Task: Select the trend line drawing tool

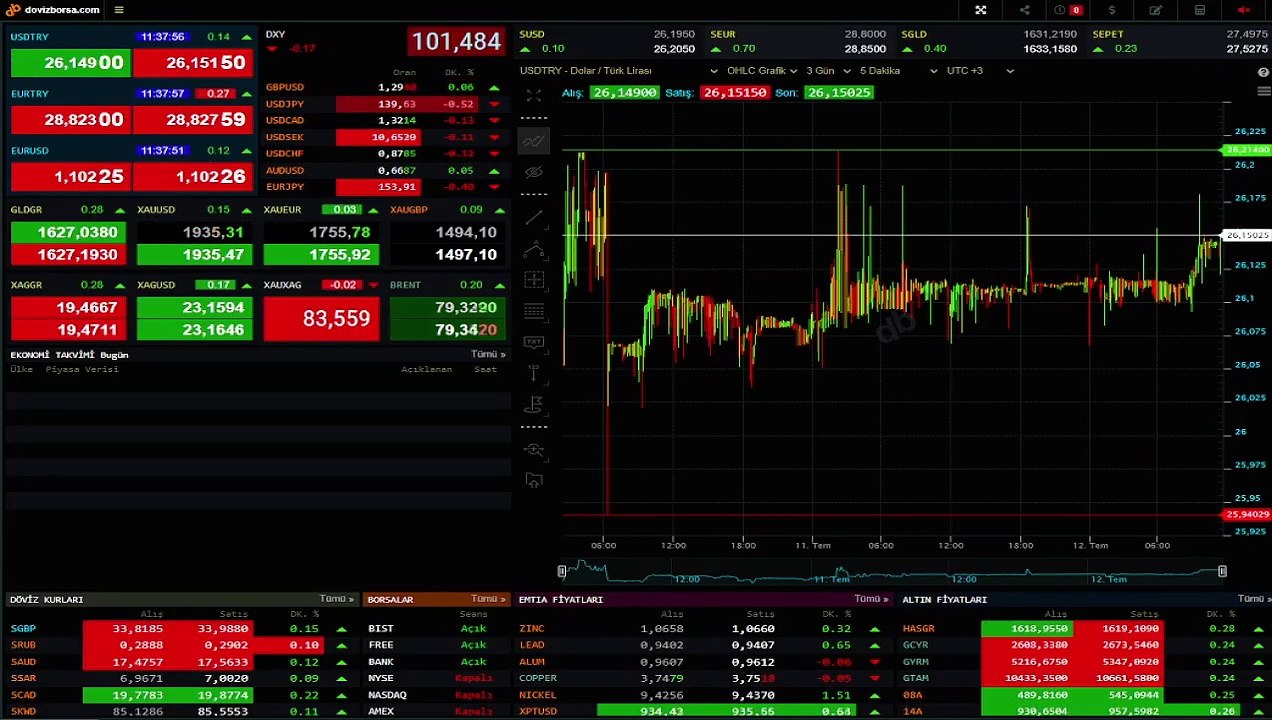Action: (534, 218)
